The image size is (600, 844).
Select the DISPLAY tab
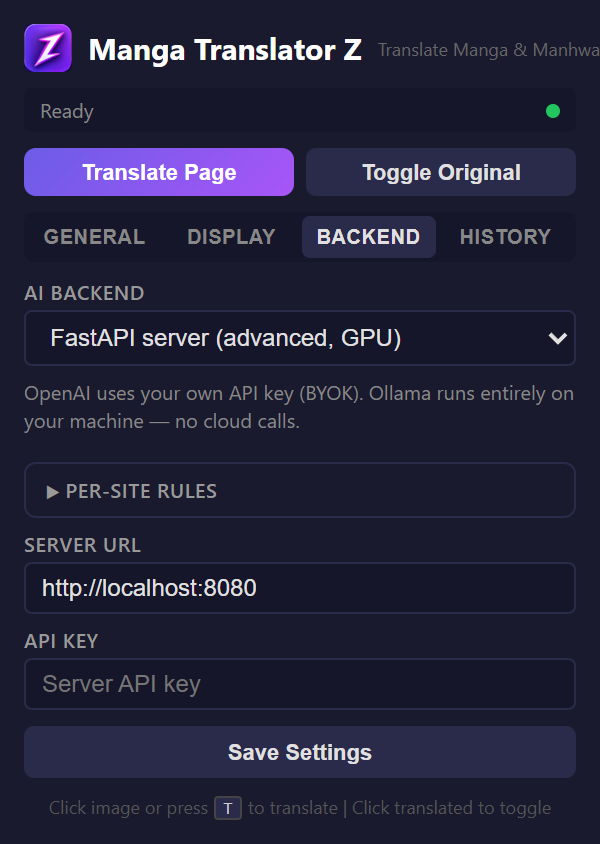click(x=231, y=237)
